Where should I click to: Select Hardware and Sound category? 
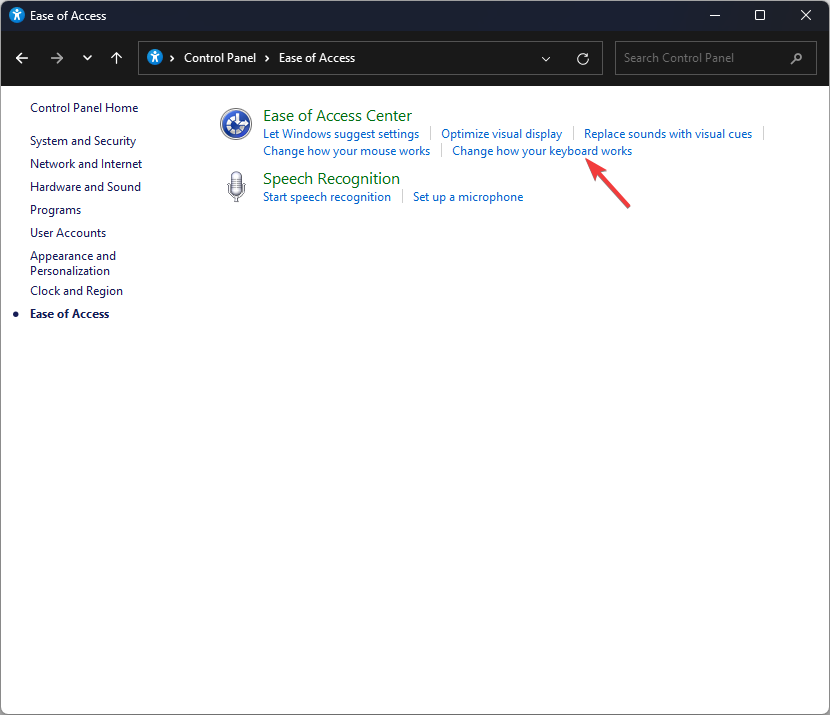[85, 187]
